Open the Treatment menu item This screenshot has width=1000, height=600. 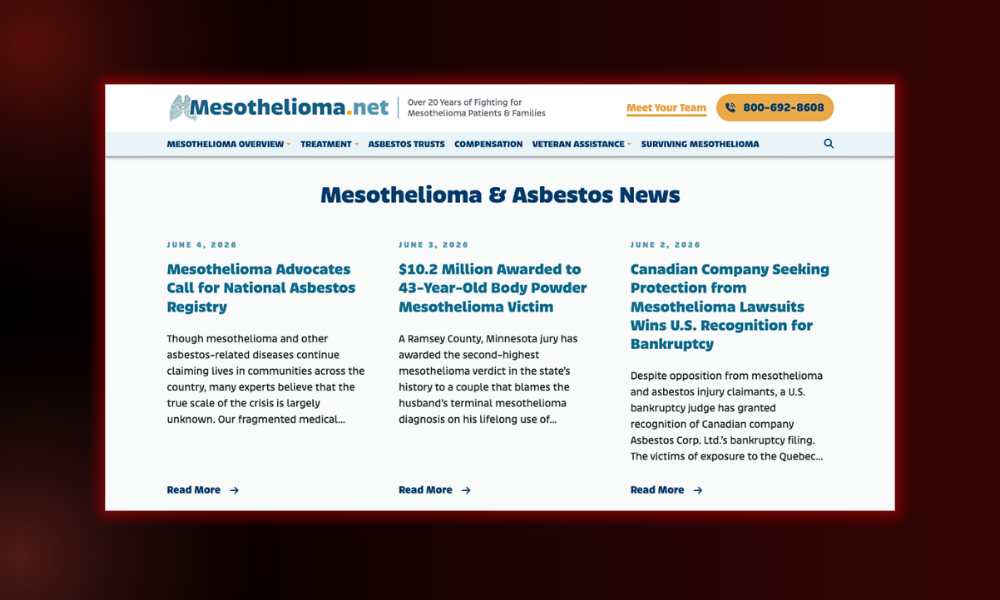coord(326,144)
